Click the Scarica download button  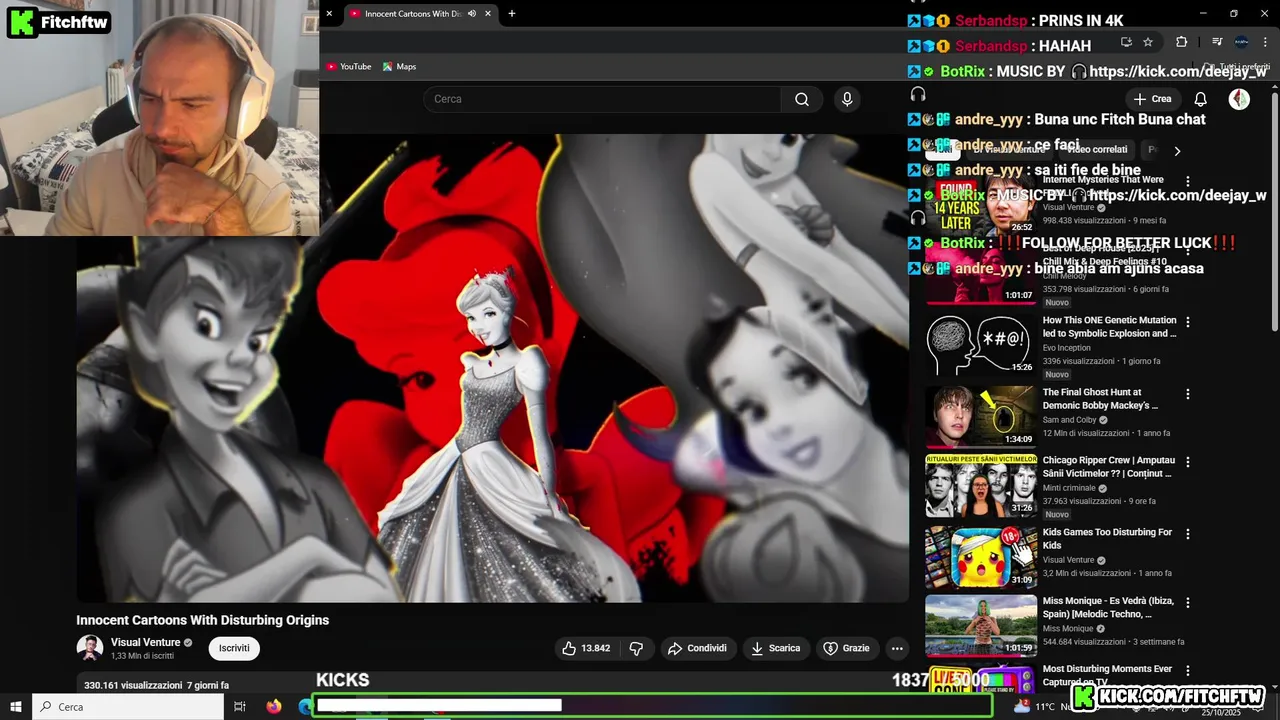775,648
